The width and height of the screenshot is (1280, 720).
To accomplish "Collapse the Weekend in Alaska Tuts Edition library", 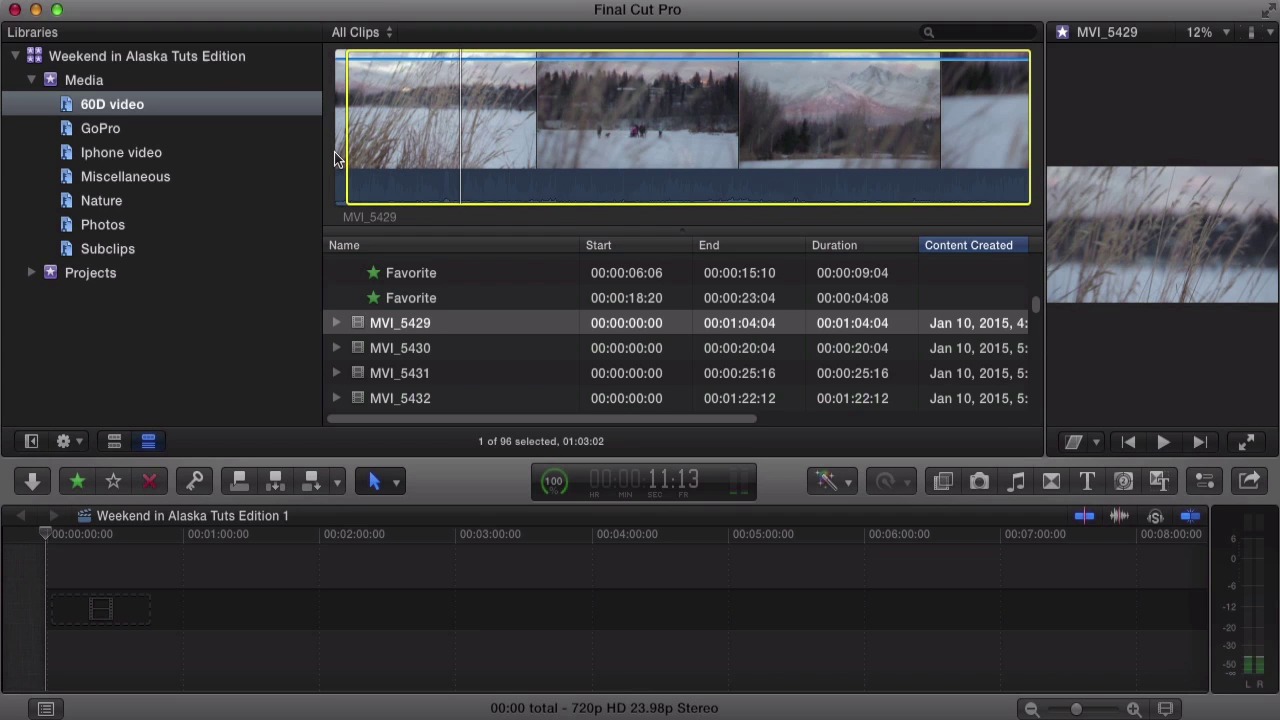I will point(16,56).
